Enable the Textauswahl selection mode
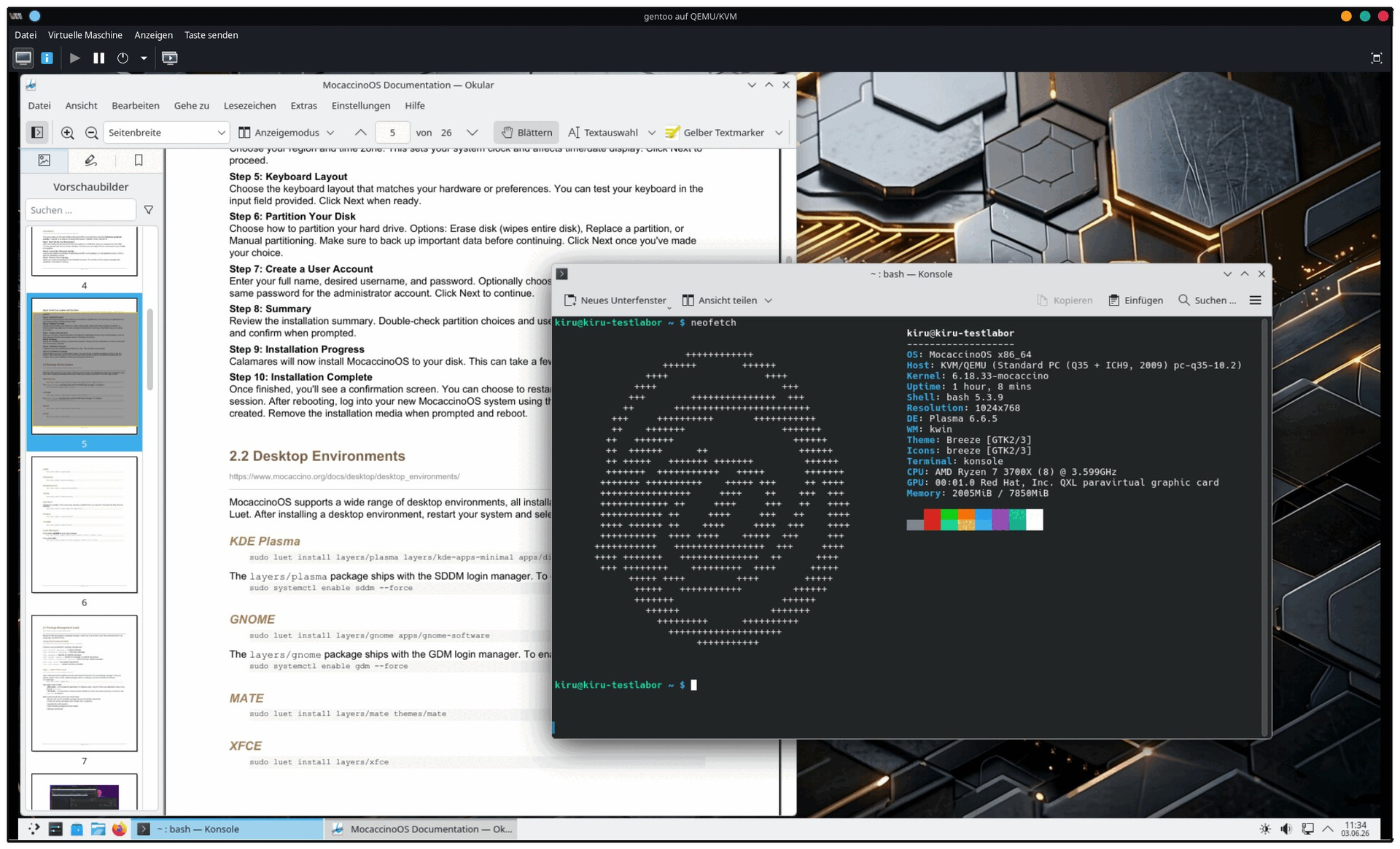 pyautogui.click(x=603, y=133)
